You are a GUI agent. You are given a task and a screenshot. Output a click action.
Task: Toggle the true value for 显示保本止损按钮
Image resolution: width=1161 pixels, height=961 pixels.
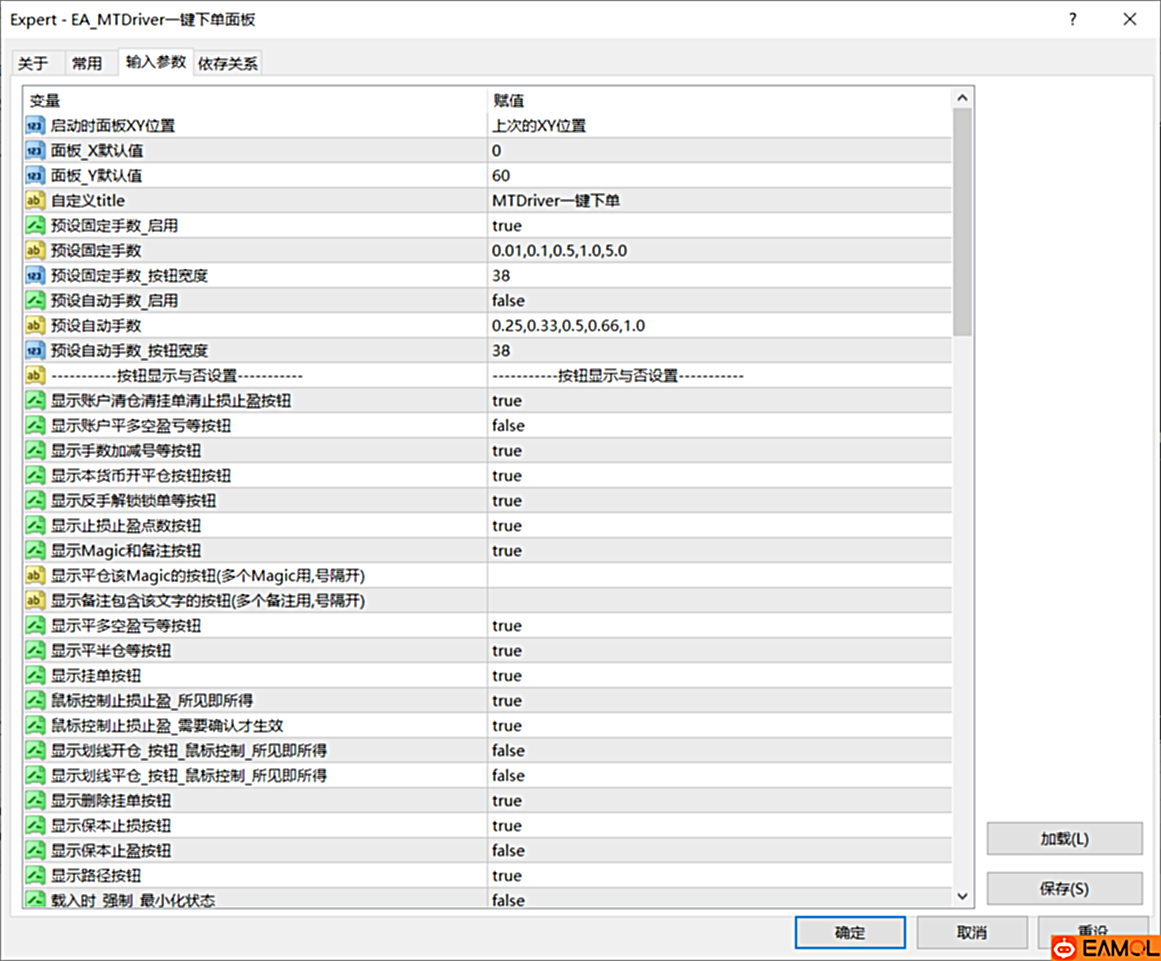click(x=507, y=826)
